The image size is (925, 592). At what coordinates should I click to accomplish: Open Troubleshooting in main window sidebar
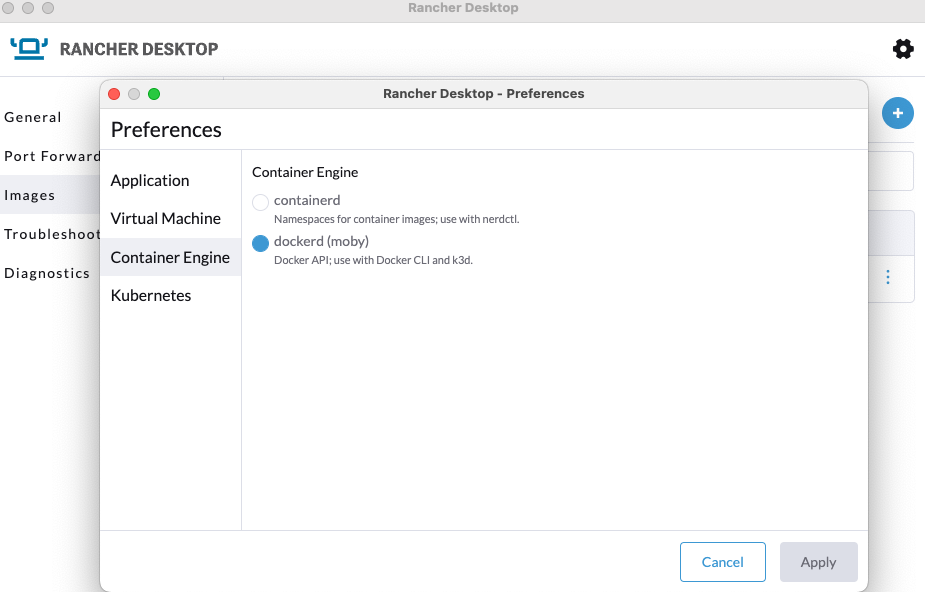[x=51, y=234]
